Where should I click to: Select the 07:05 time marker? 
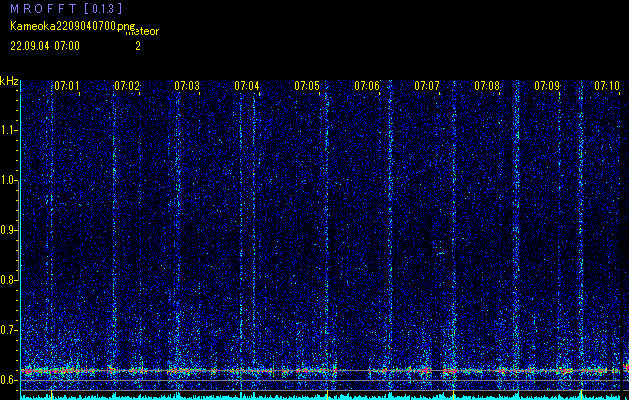pyautogui.click(x=307, y=85)
